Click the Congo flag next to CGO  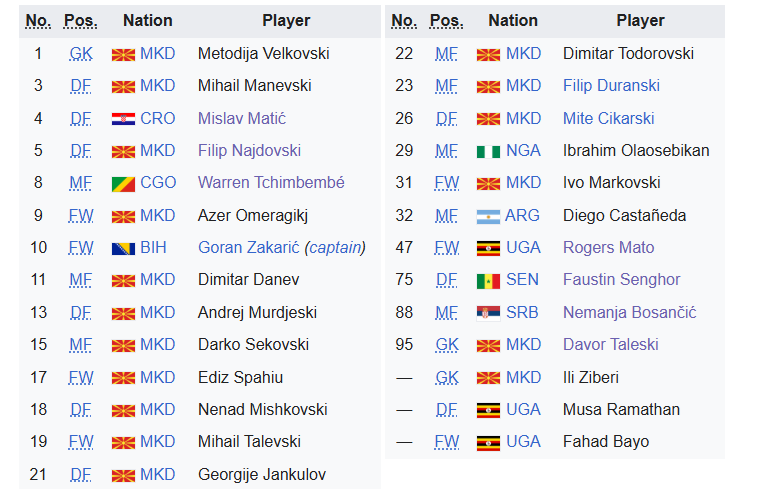(123, 184)
